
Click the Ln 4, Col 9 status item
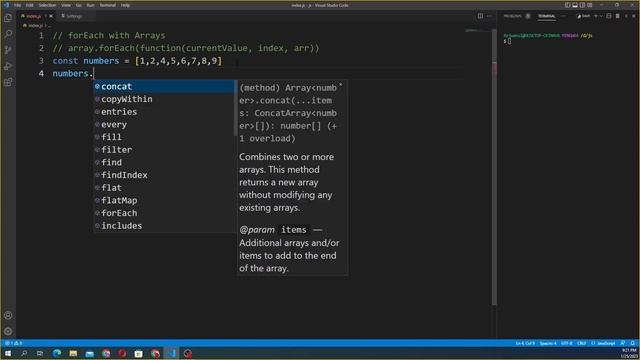click(x=524, y=343)
